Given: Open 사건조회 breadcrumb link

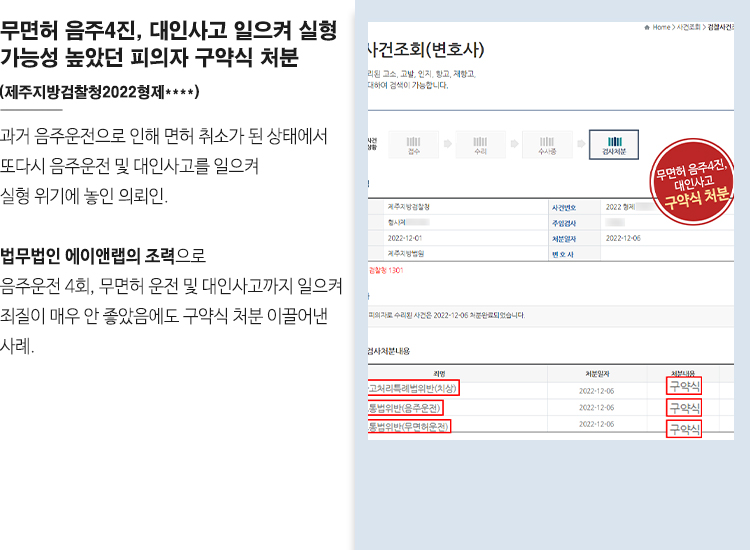Looking at the screenshot, I should pyautogui.click(x=690, y=28).
